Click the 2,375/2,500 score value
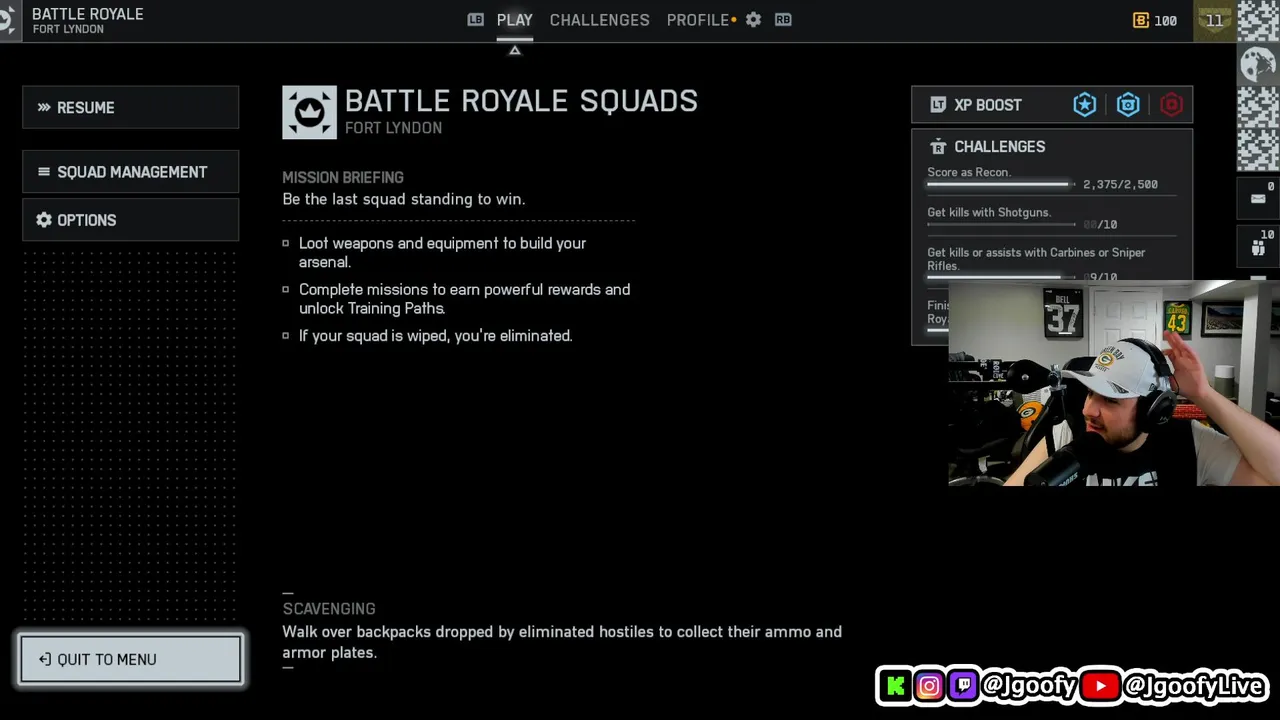 coord(1120,184)
